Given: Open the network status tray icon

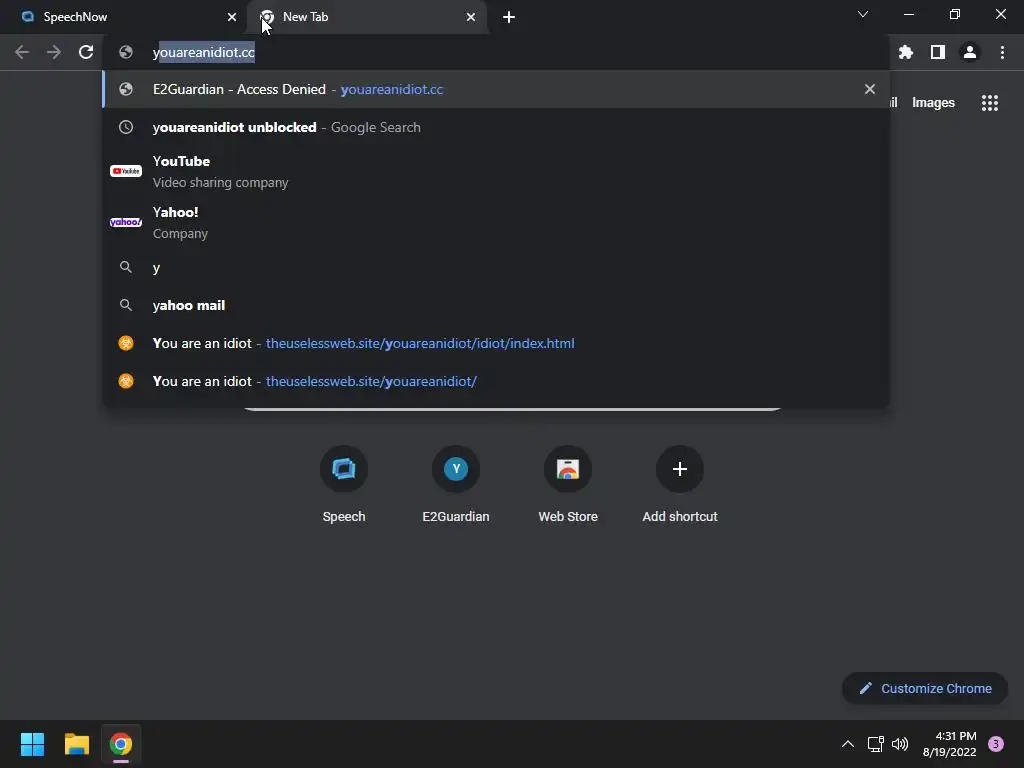Looking at the screenshot, I should (875, 744).
